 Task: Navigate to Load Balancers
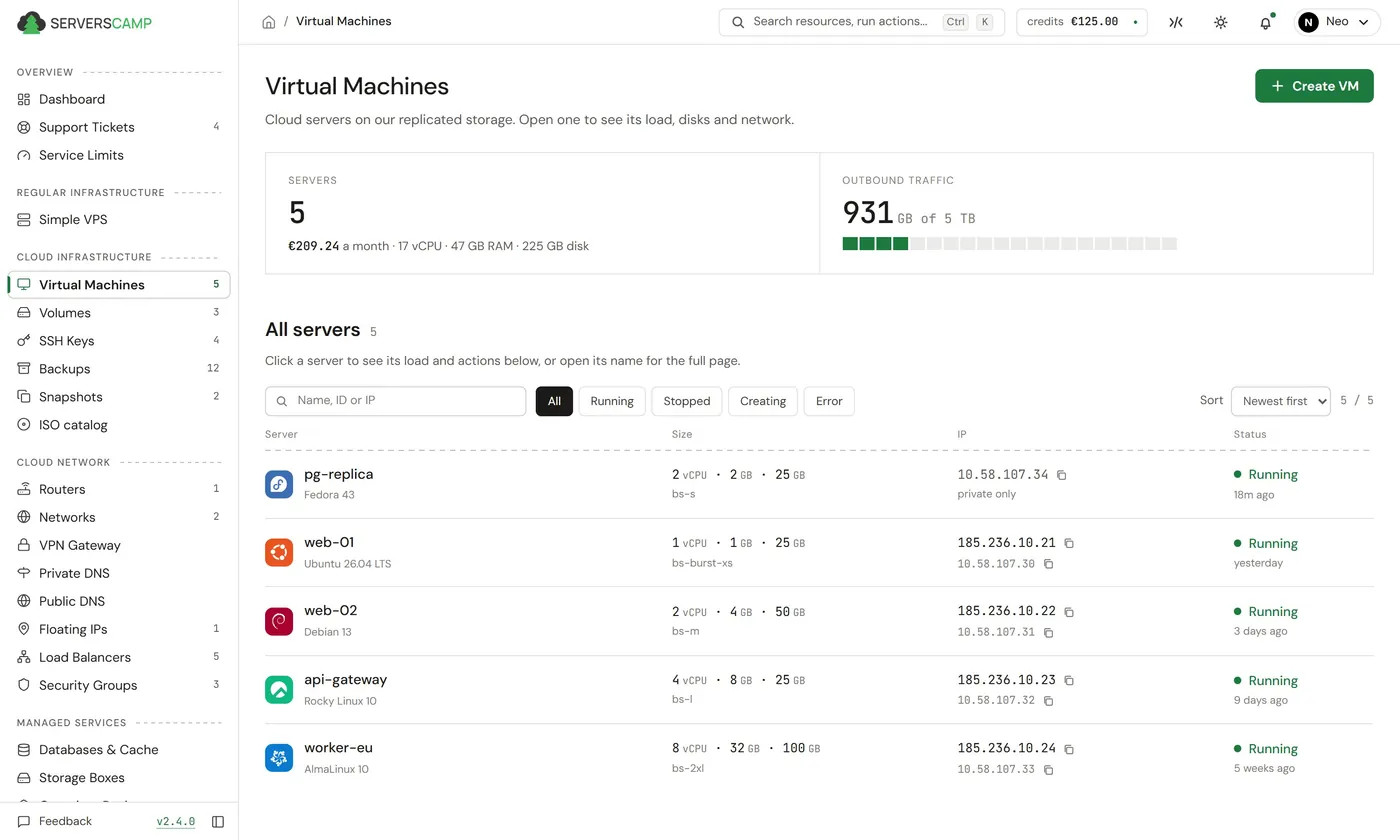click(119, 657)
